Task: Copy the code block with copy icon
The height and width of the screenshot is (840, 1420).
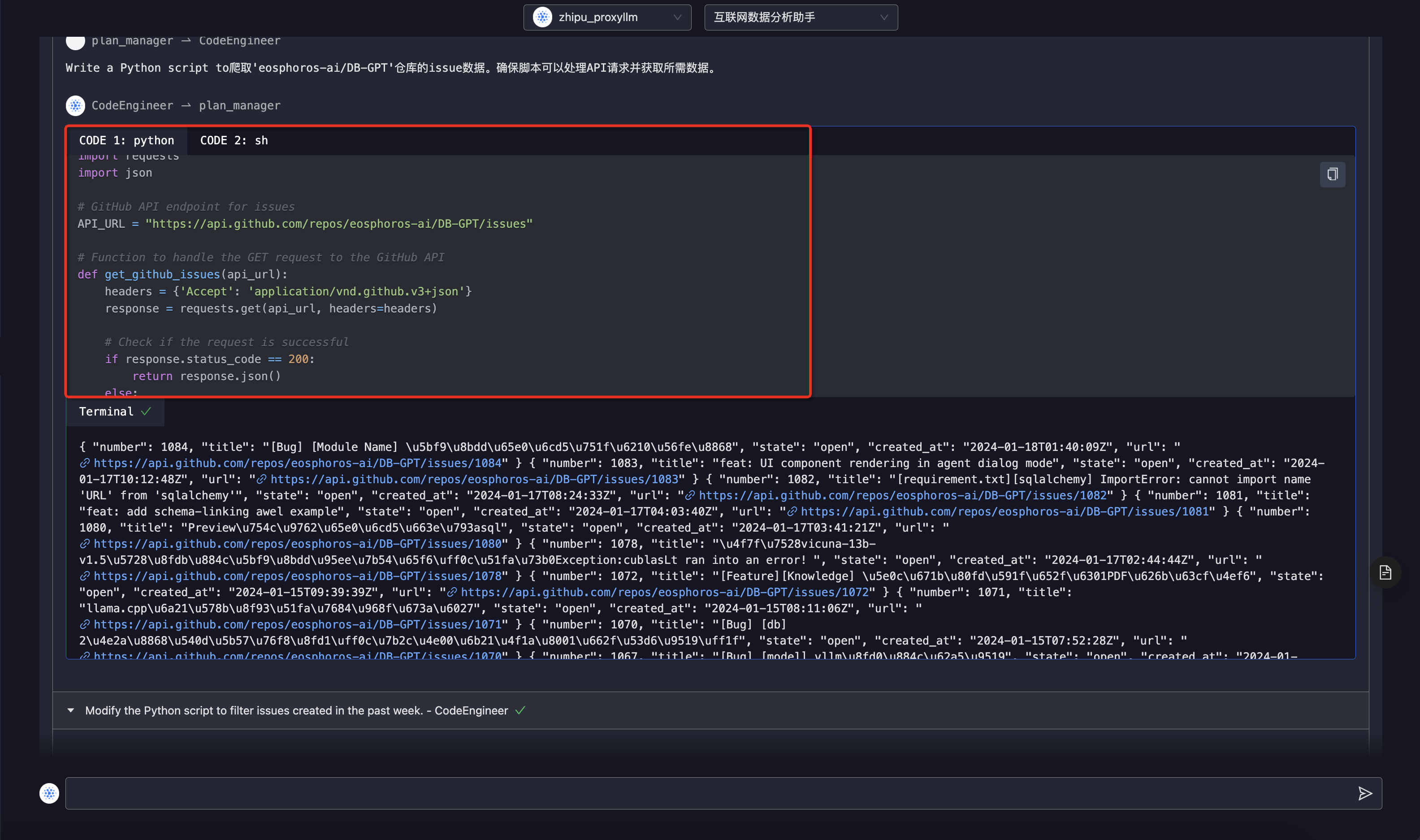Action: [1332, 174]
